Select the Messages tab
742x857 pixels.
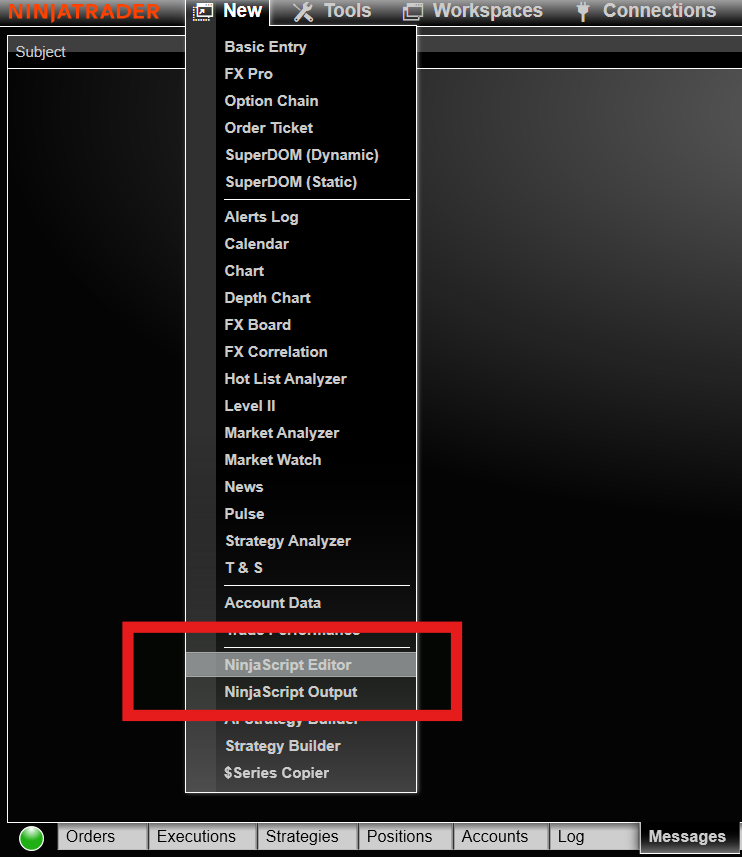688,837
